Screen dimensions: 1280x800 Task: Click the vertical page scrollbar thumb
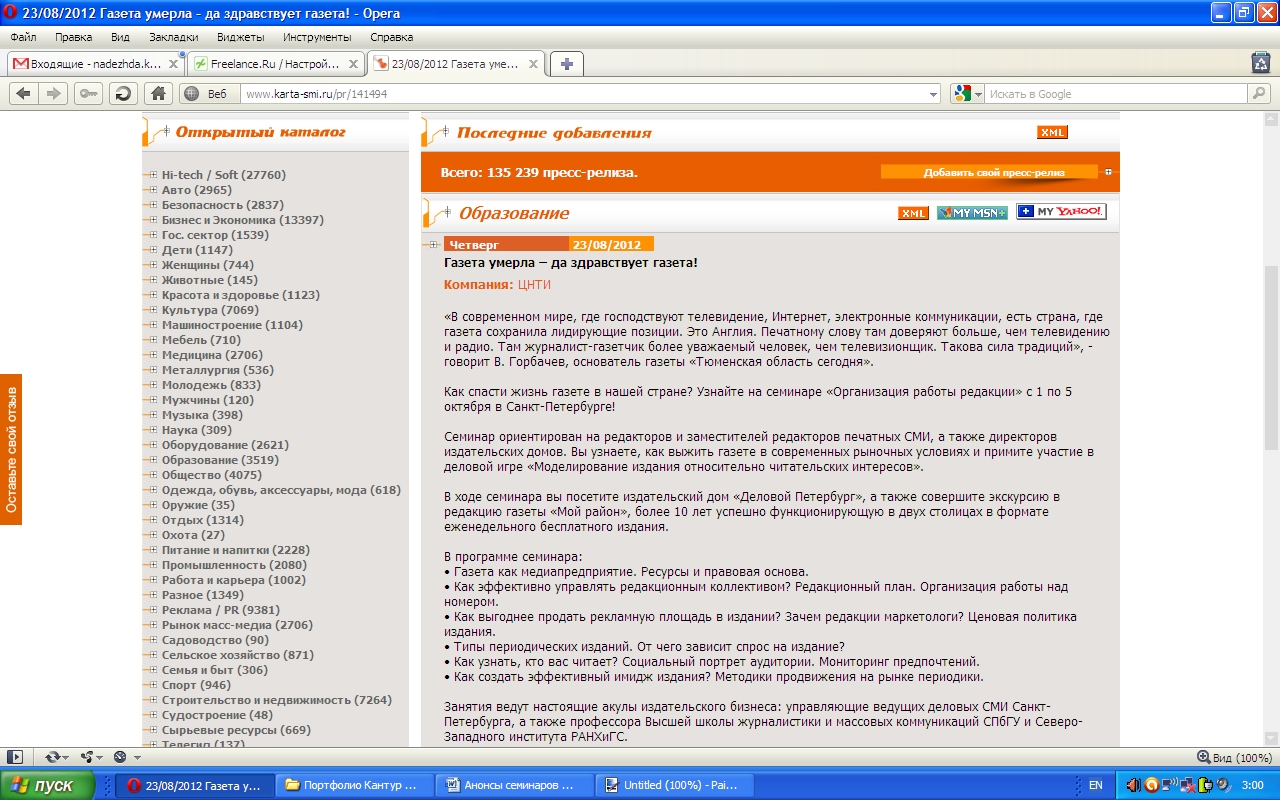1271,358
